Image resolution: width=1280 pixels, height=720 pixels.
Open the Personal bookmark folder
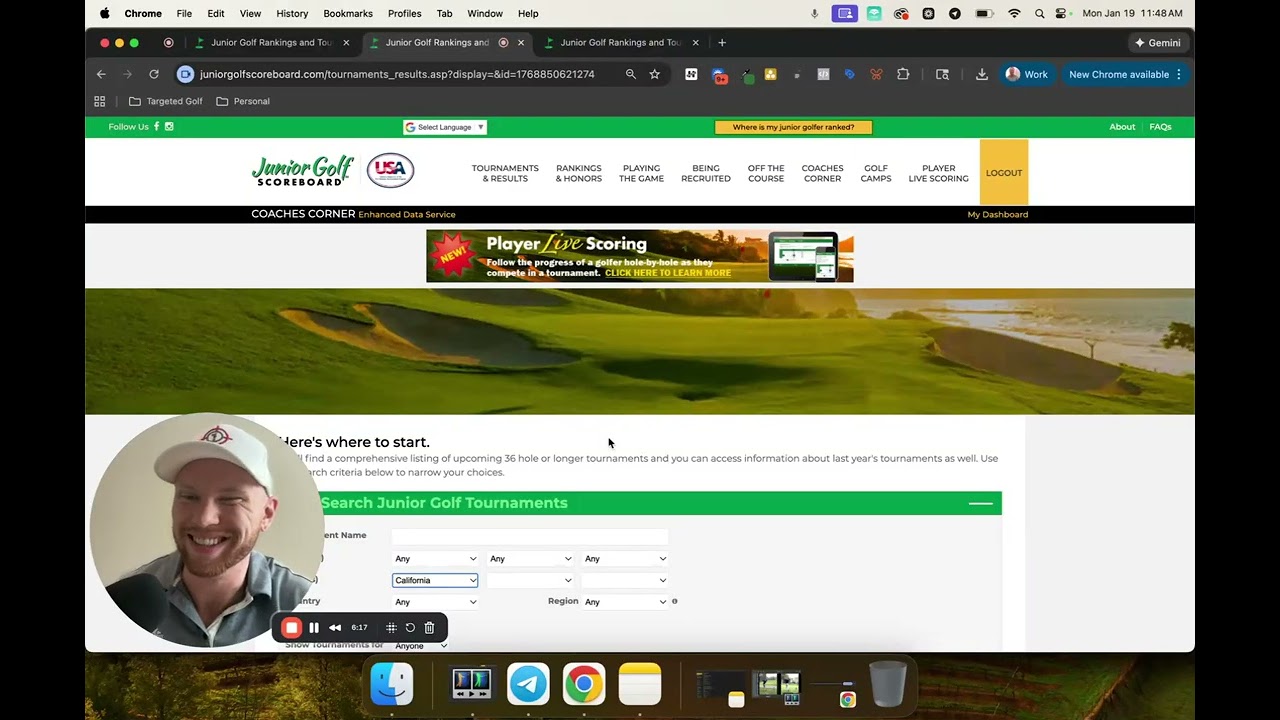243,101
